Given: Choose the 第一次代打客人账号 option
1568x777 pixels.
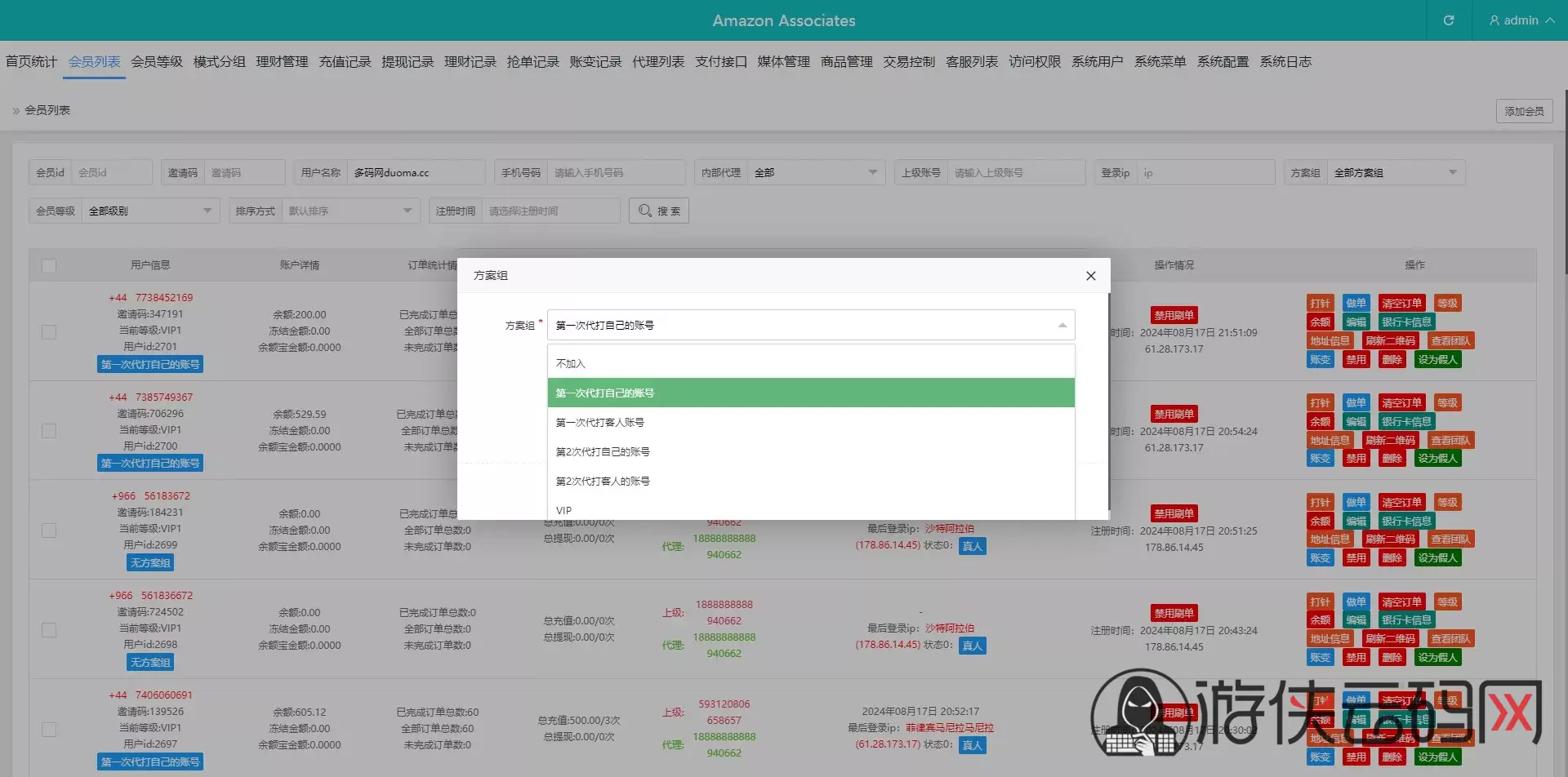Looking at the screenshot, I should click(x=811, y=422).
